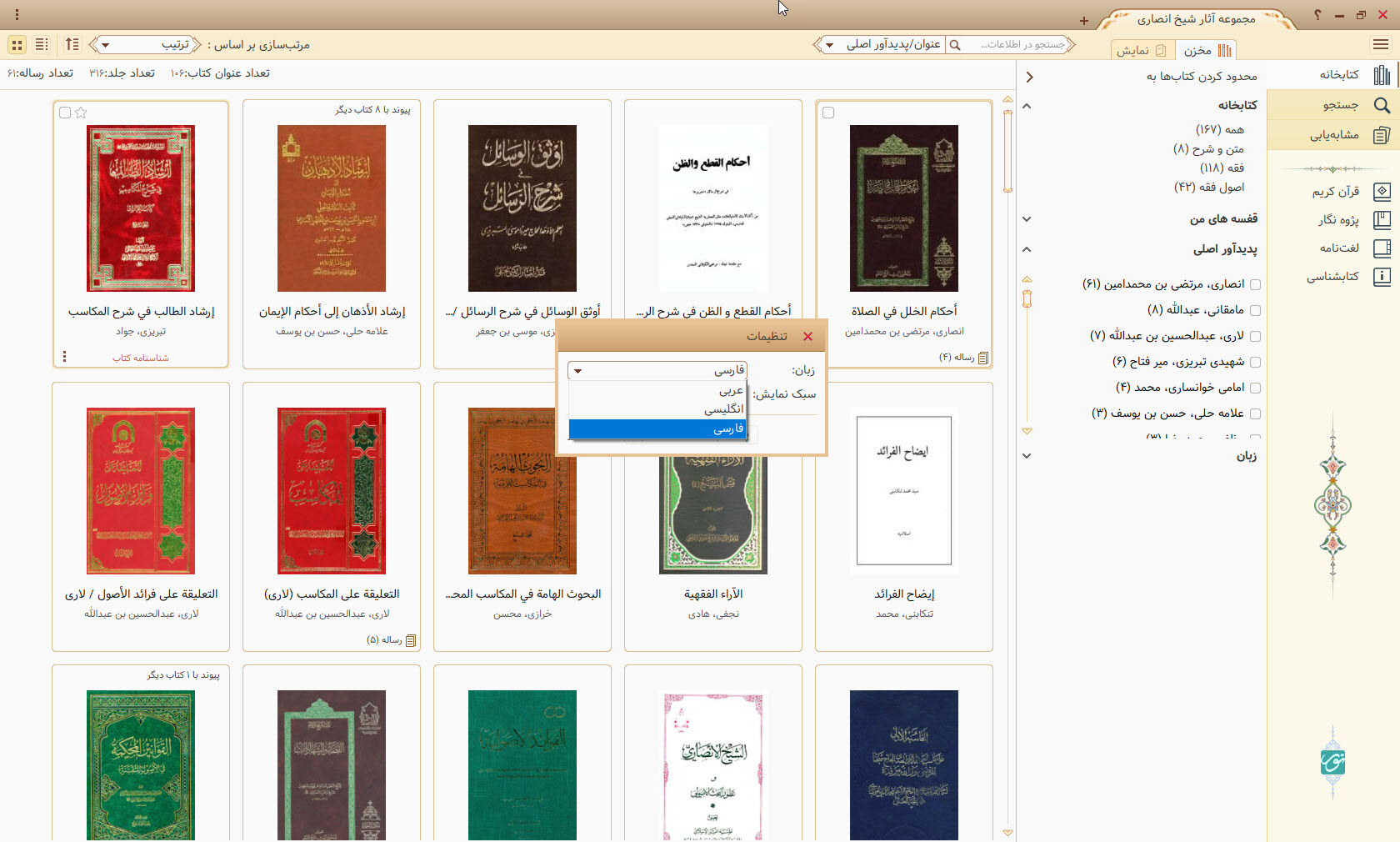This screenshot has width=1400, height=842.
Task: Open پیوند با ۱ کتاب دیگر link
Action: 183,675
